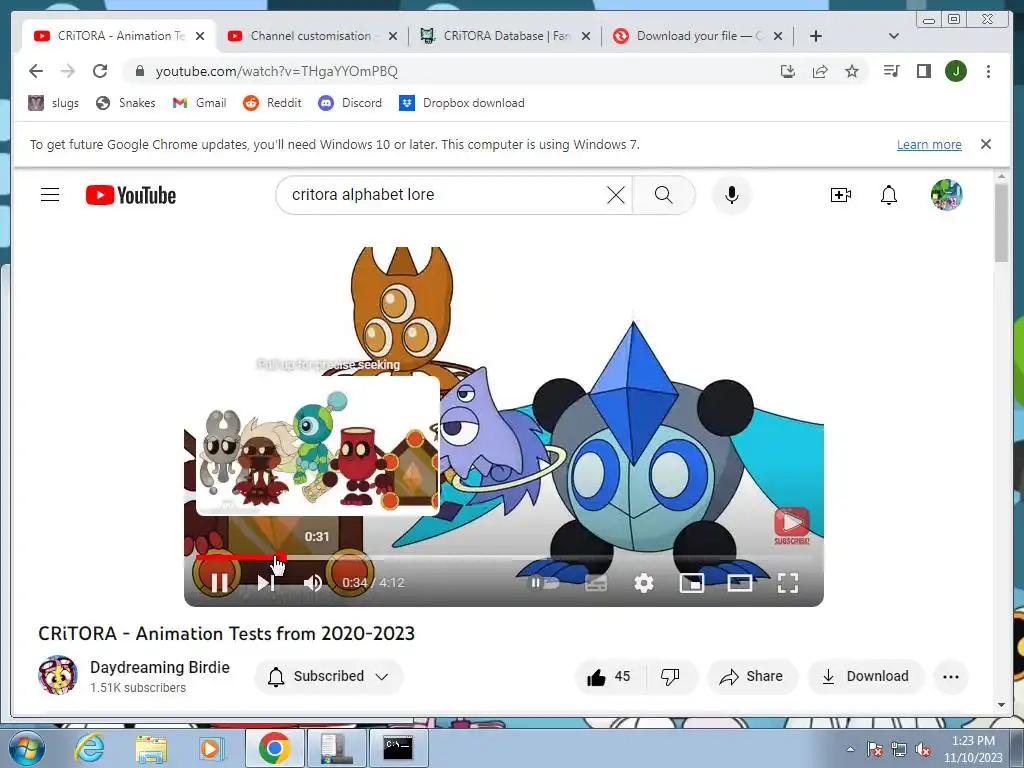Switch to CRiTORA Database tab
The width and height of the screenshot is (1024, 768).
(x=506, y=36)
